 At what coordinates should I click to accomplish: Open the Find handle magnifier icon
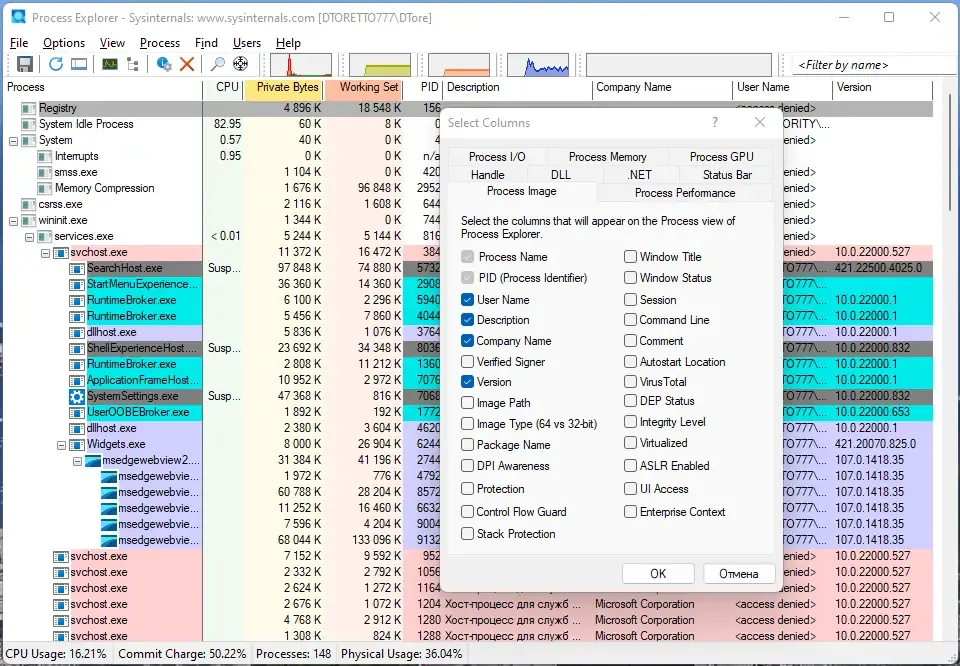217,64
